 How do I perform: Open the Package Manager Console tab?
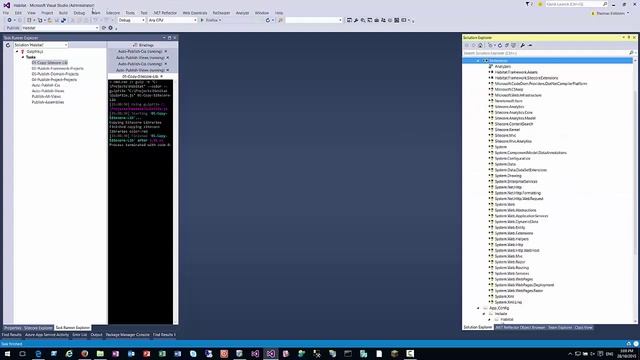[x=128, y=335]
